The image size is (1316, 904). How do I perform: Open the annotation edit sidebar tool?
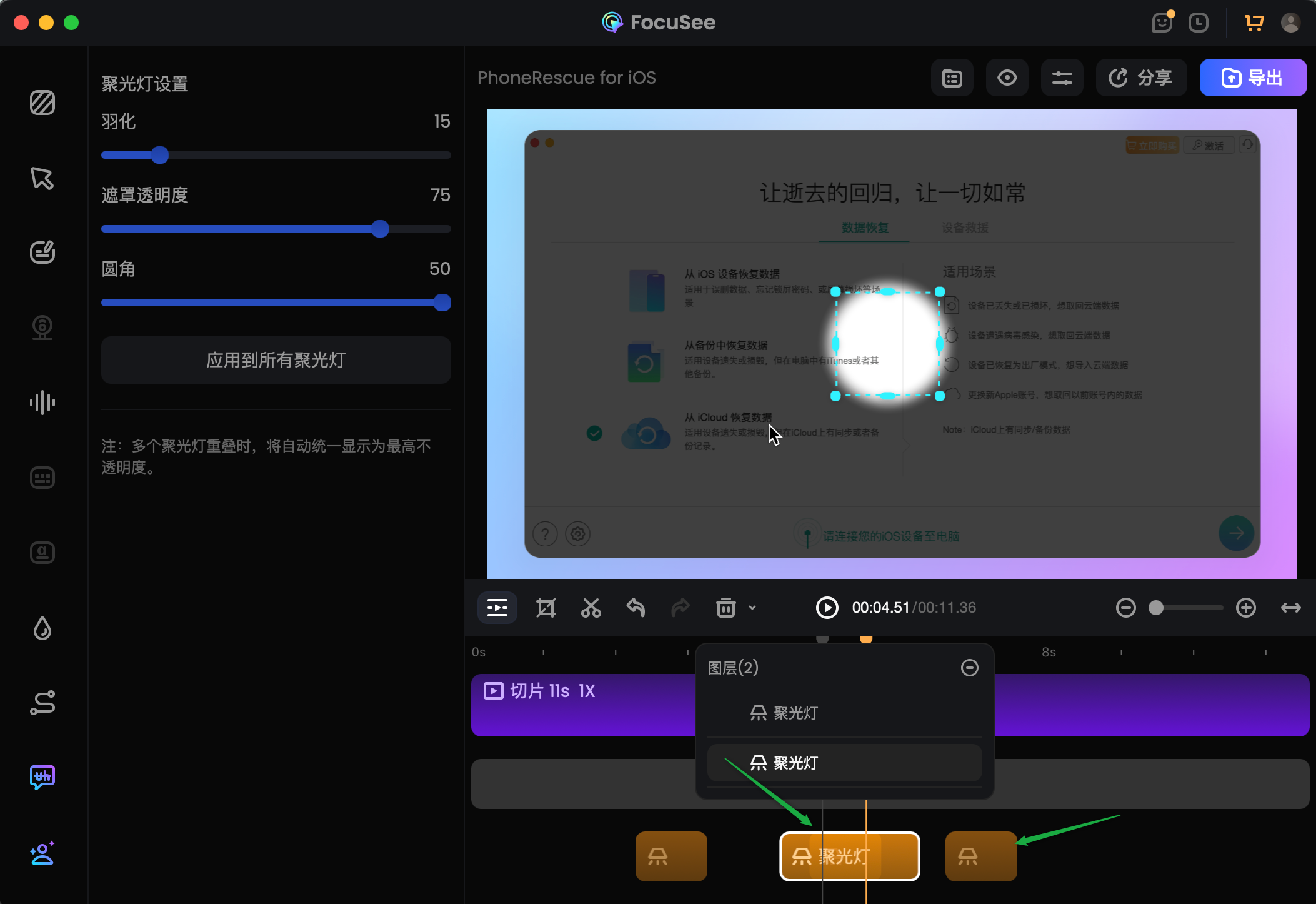coord(42,253)
